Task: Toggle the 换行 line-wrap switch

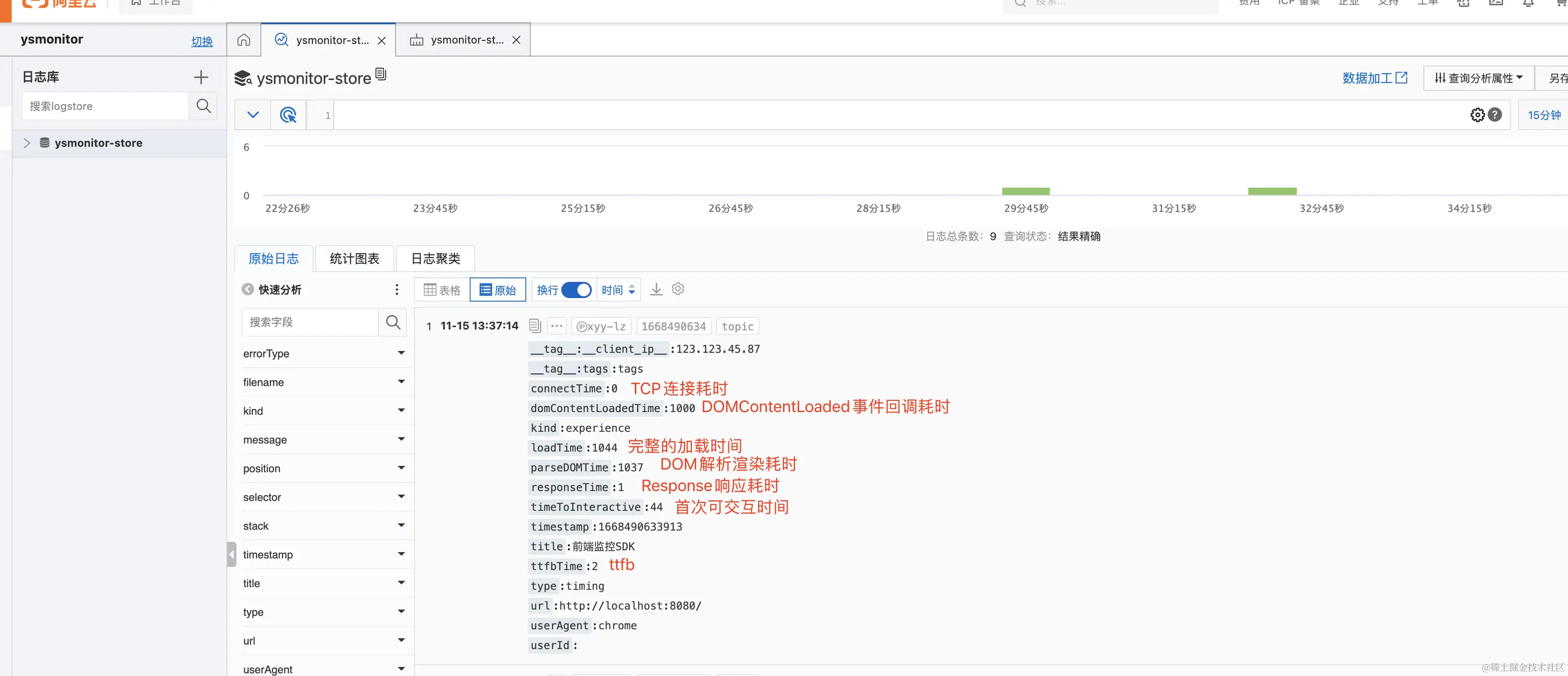Action: (576, 290)
